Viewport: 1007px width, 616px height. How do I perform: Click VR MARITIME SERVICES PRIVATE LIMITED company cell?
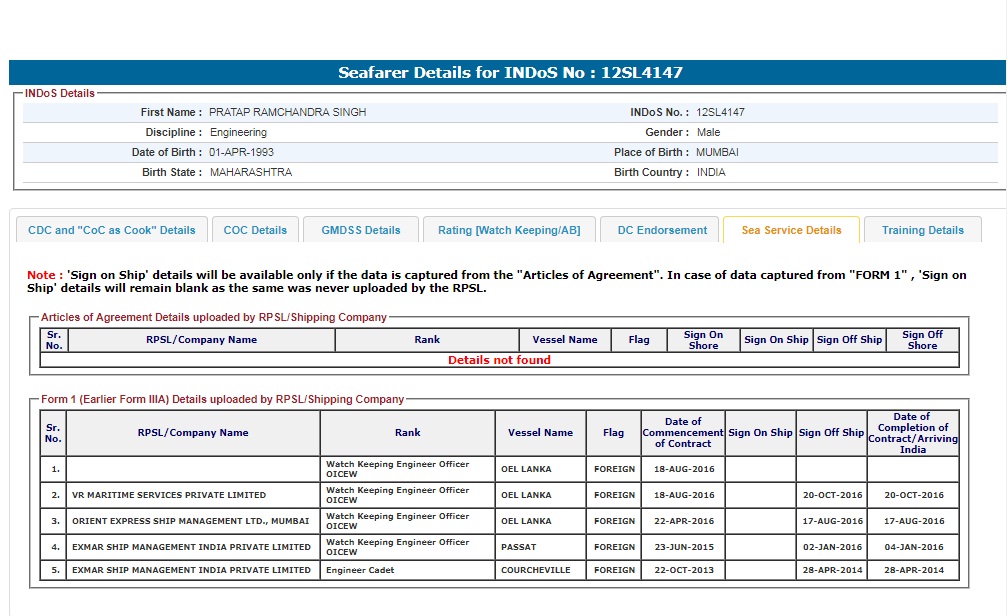169,495
